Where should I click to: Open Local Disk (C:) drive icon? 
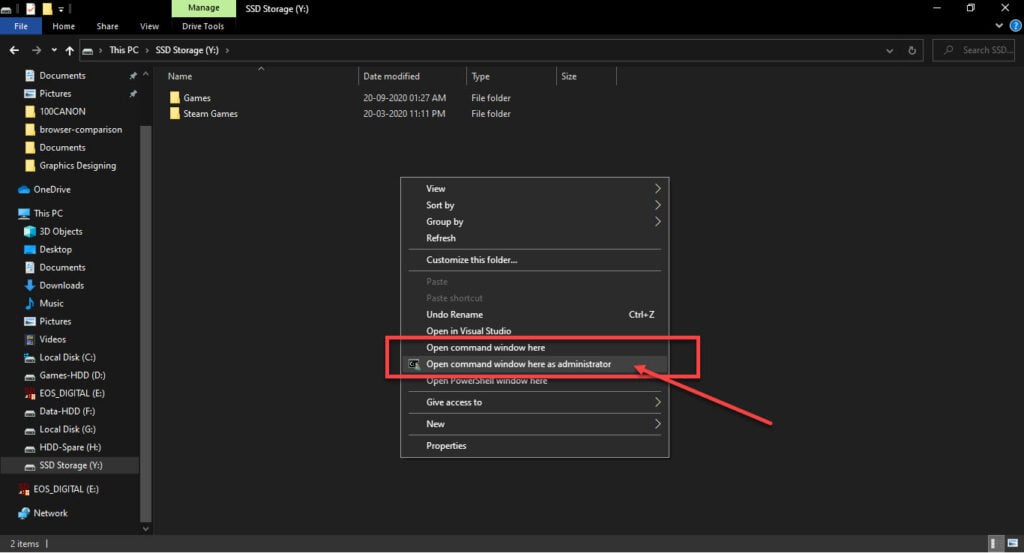tap(29, 358)
